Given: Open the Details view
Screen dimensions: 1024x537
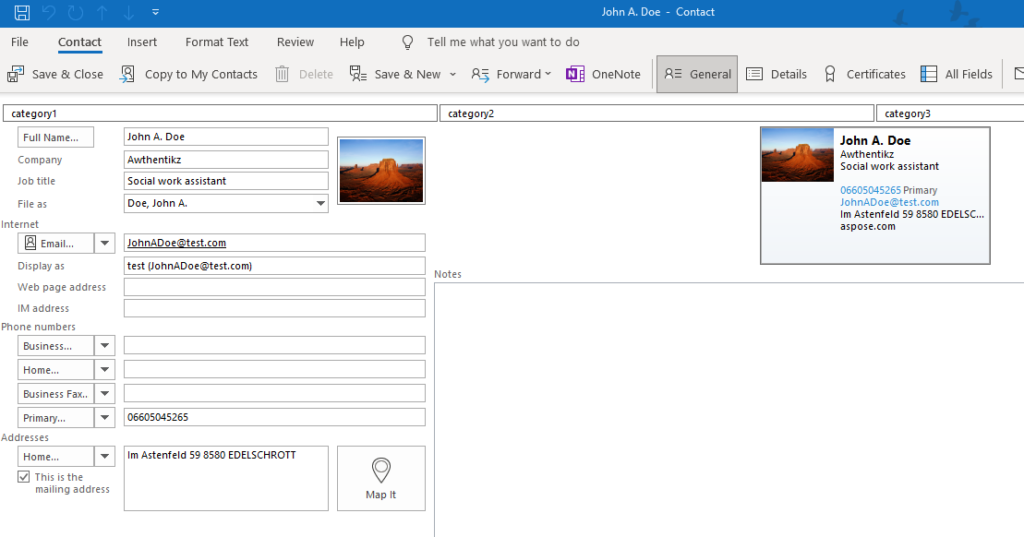Looking at the screenshot, I should [x=777, y=74].
